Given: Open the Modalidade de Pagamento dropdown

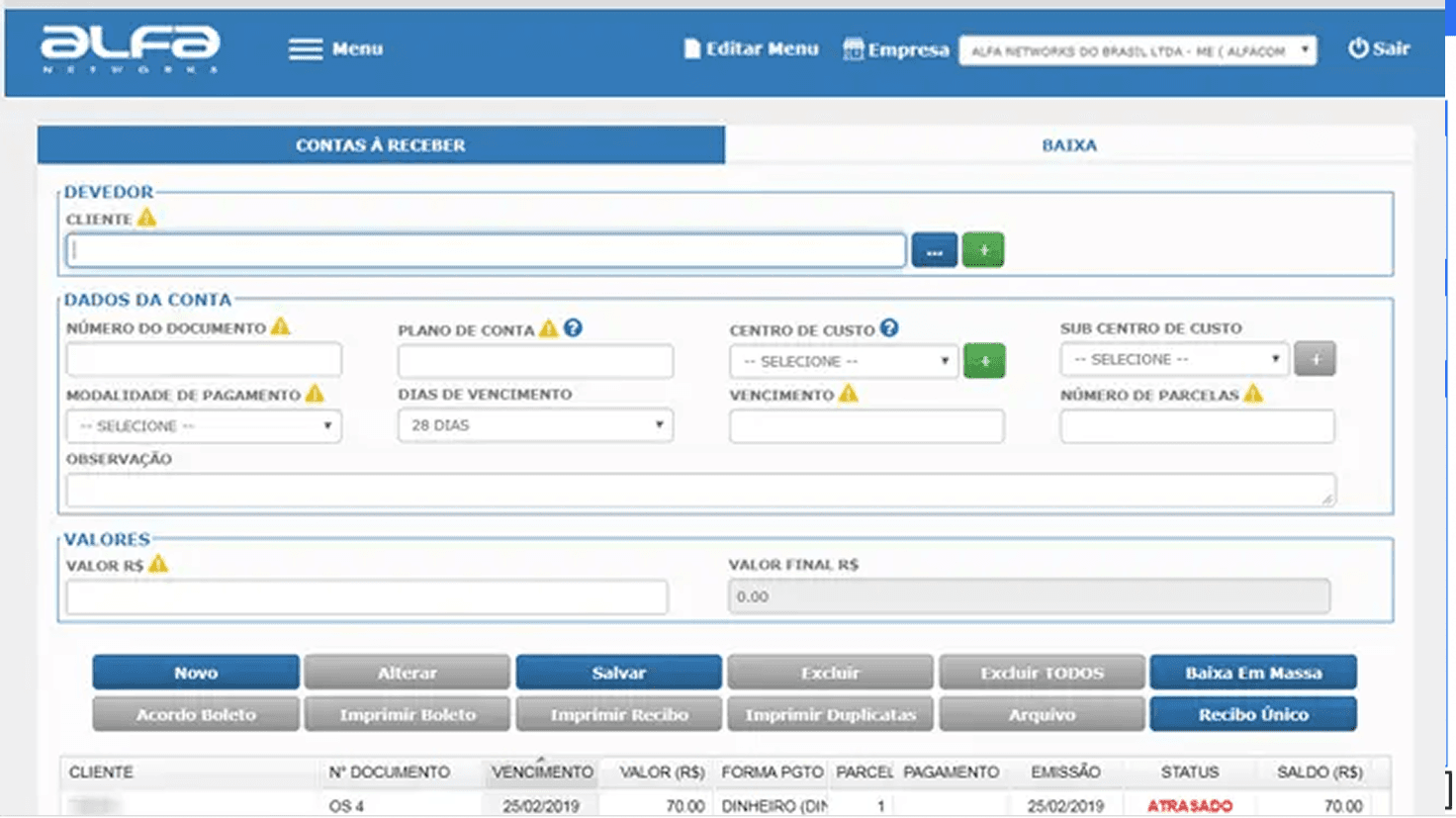Looking at the screenshot, I should (204, 426).
